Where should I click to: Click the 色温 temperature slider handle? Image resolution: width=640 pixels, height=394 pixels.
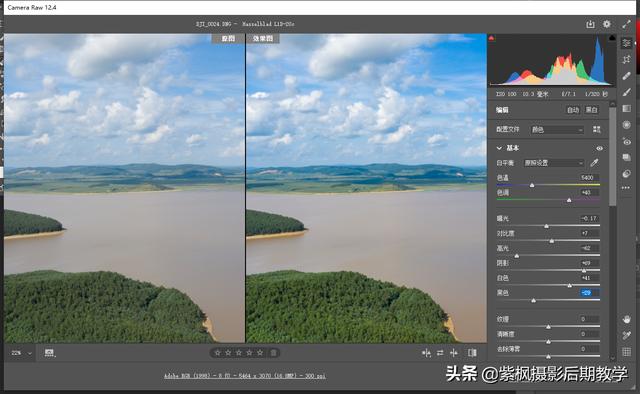pyautogui.click(x=532, y=185)
